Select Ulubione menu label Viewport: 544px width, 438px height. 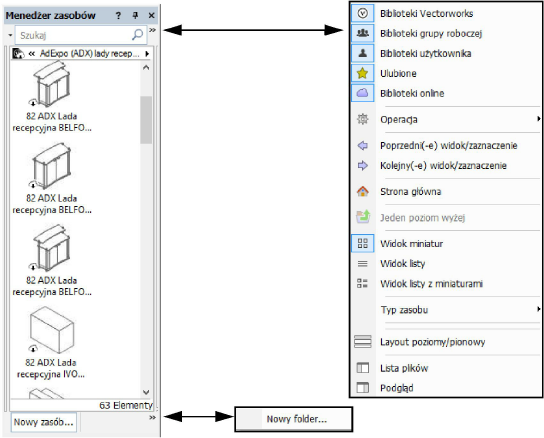click(x=398, y=74)
